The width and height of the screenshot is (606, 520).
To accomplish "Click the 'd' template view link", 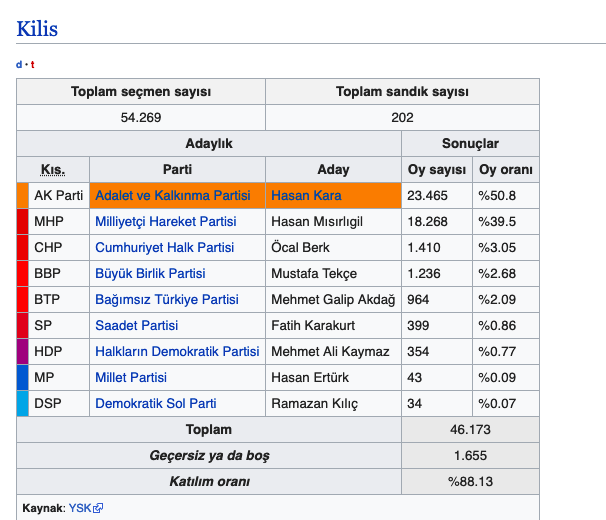I will click(x=19, y=65).
